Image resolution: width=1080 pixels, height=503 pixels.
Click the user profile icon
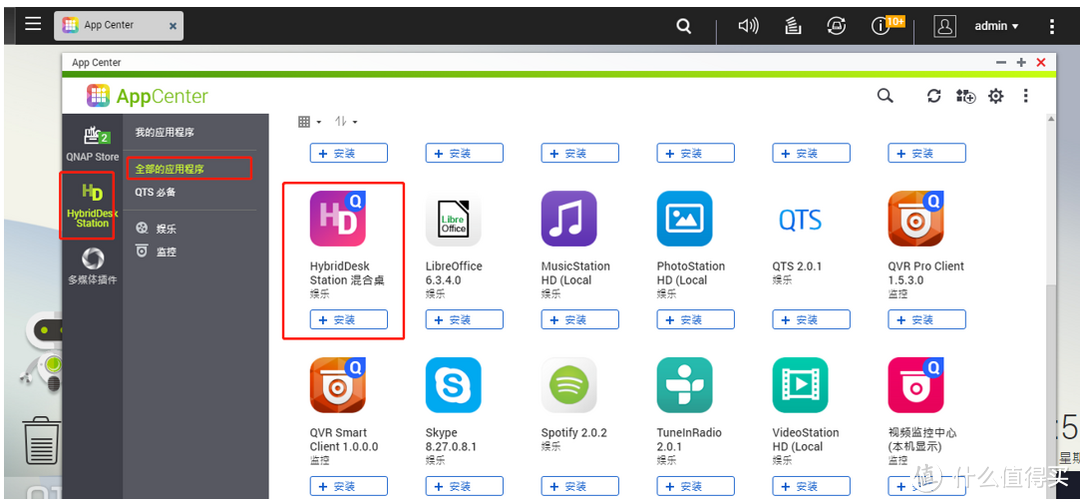point(944,26)
